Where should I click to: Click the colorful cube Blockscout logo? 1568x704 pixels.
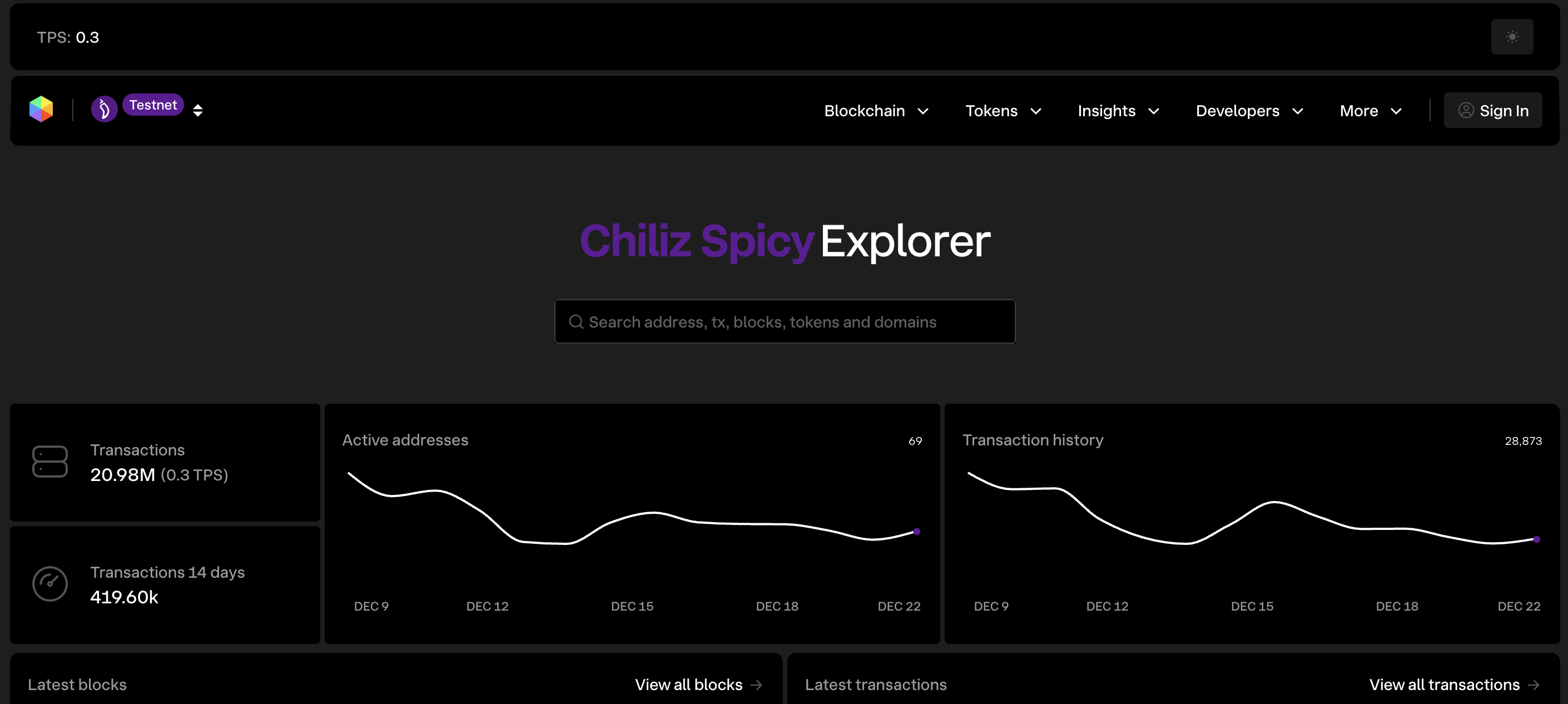[x=41, y=110]
